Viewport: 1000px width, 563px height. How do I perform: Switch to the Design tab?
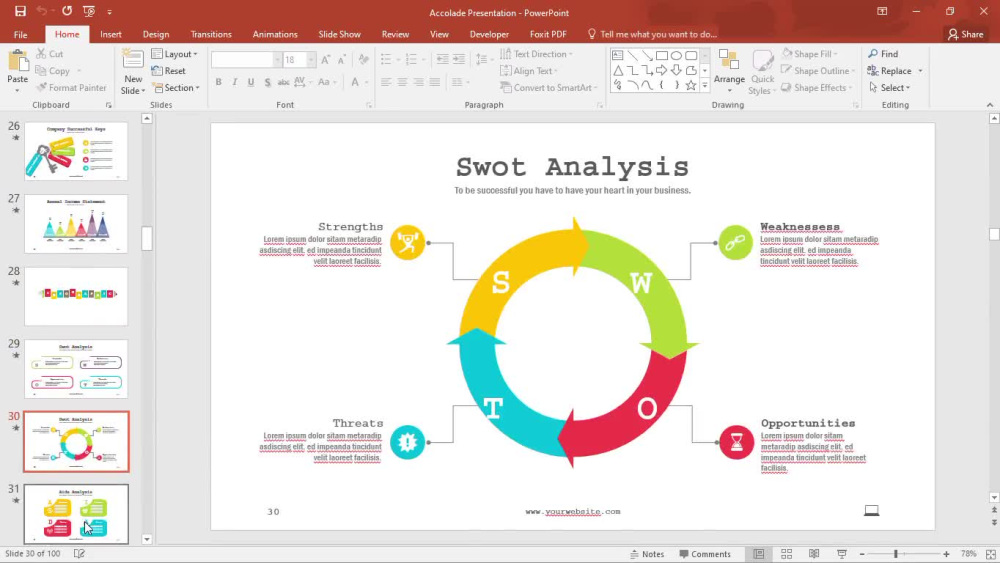pyautogui.click(x=156, y=34)
